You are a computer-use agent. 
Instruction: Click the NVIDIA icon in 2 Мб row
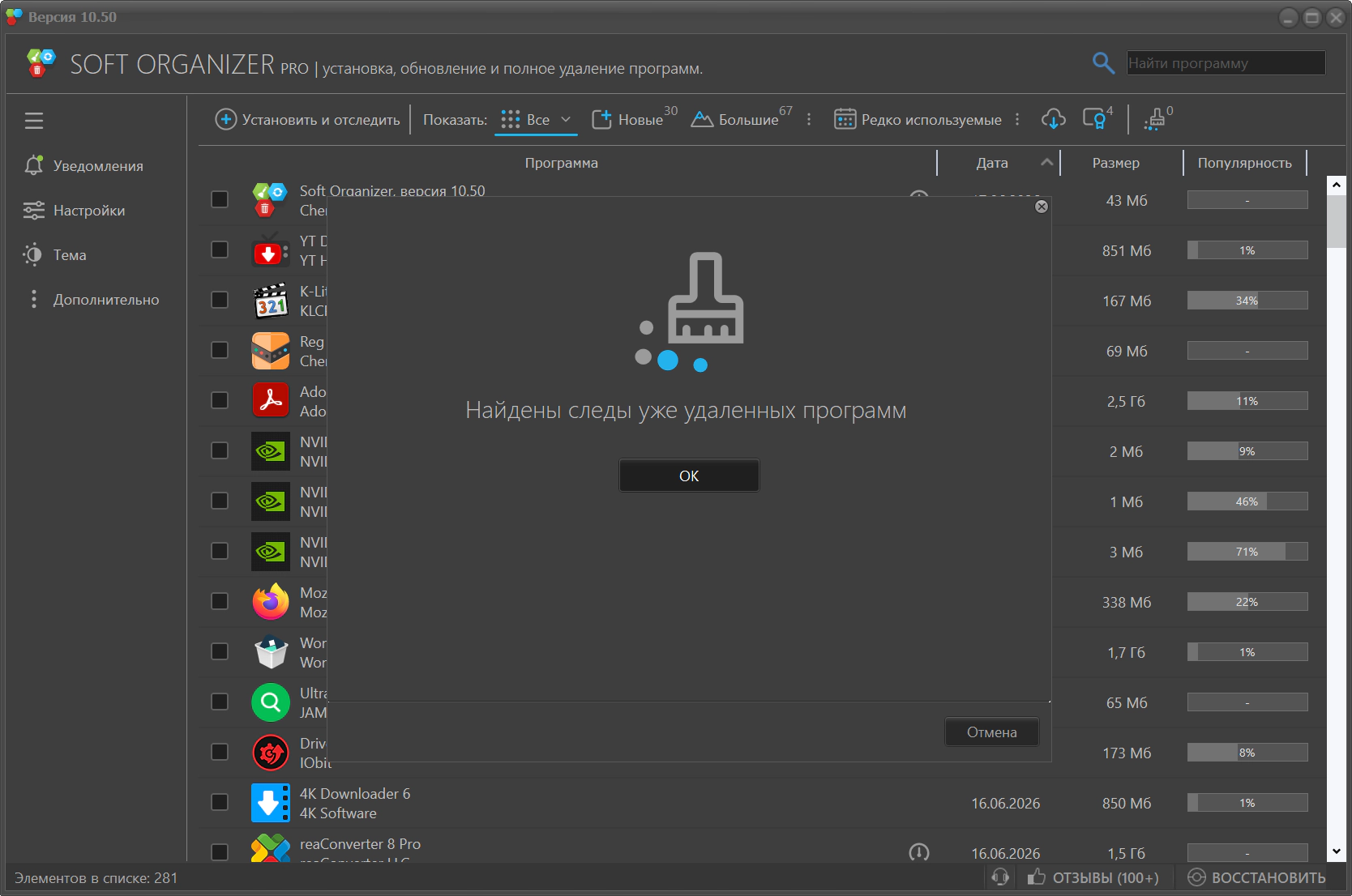[x=270, y=451]
